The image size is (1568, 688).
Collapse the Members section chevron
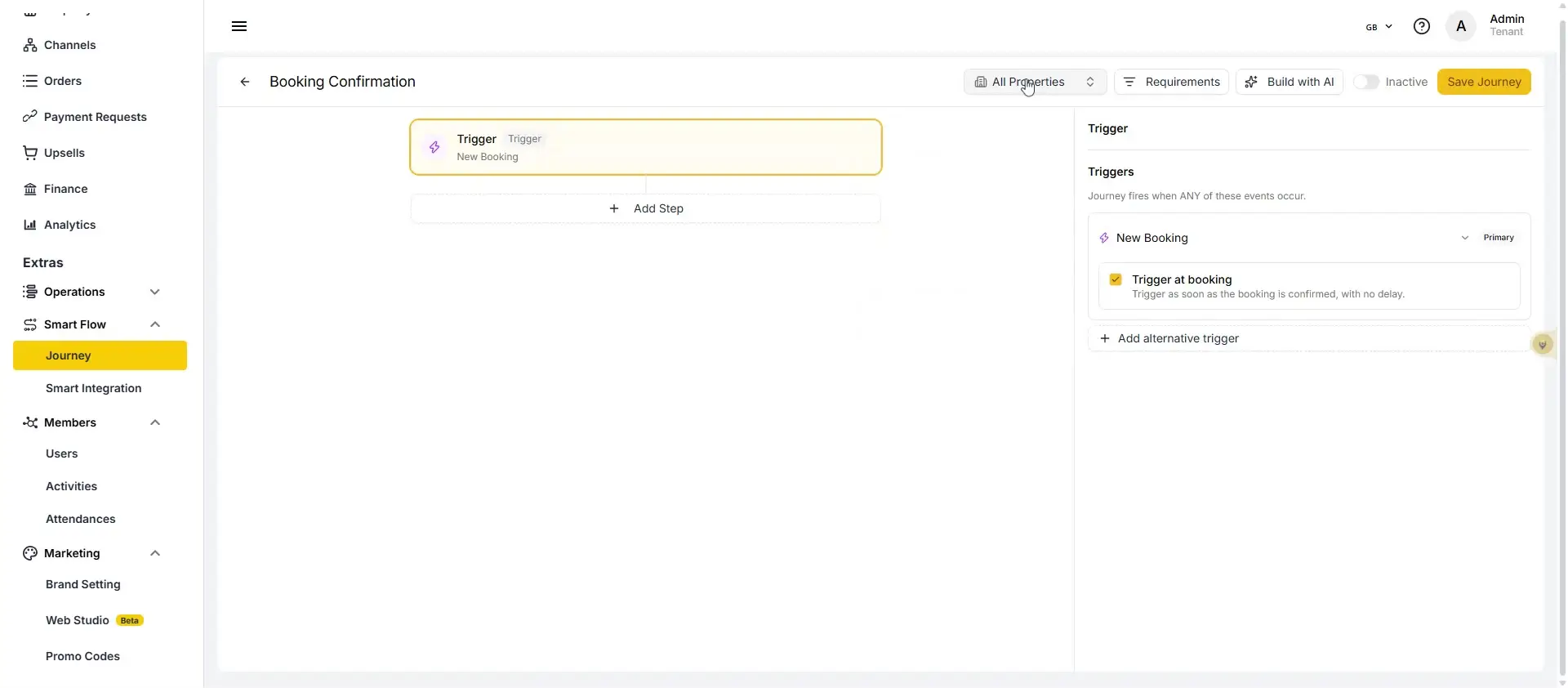coord(154,422)
